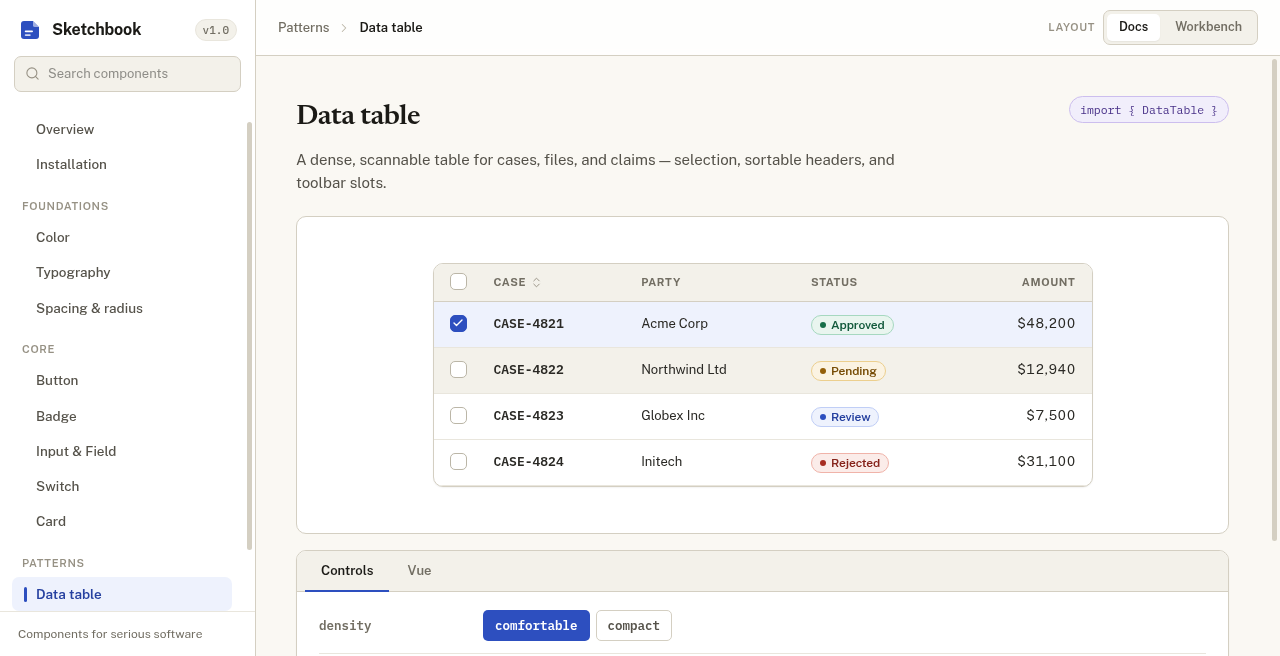1280x656 pixels.
Task: Open the Color foundations page
Action: (x=122, y=238)
